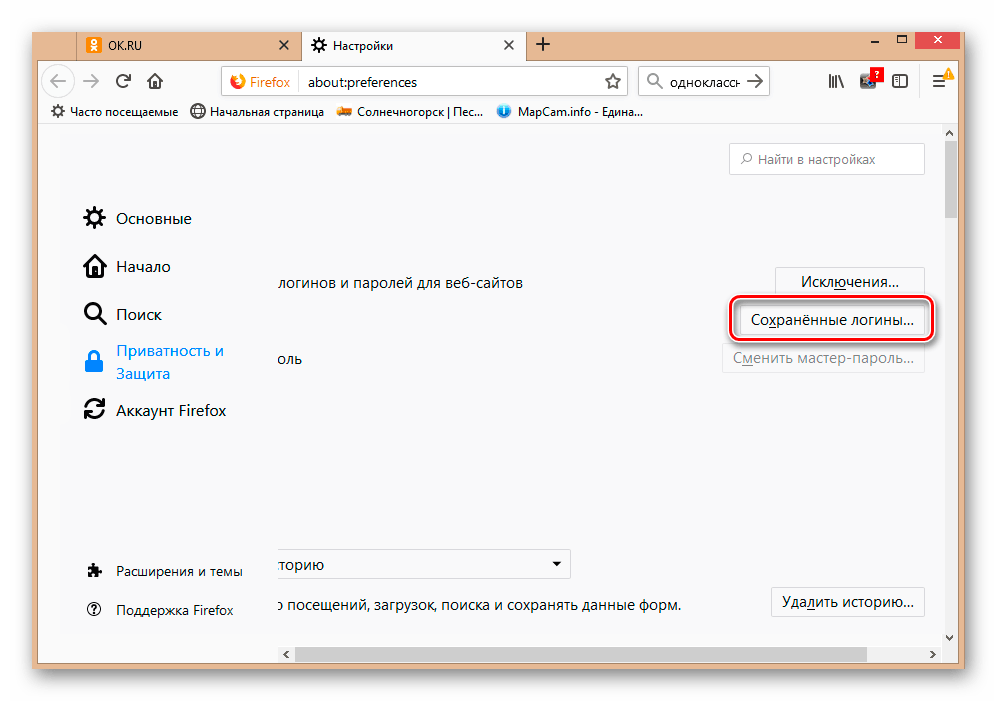Close the Настройки tab

(510, 45)
